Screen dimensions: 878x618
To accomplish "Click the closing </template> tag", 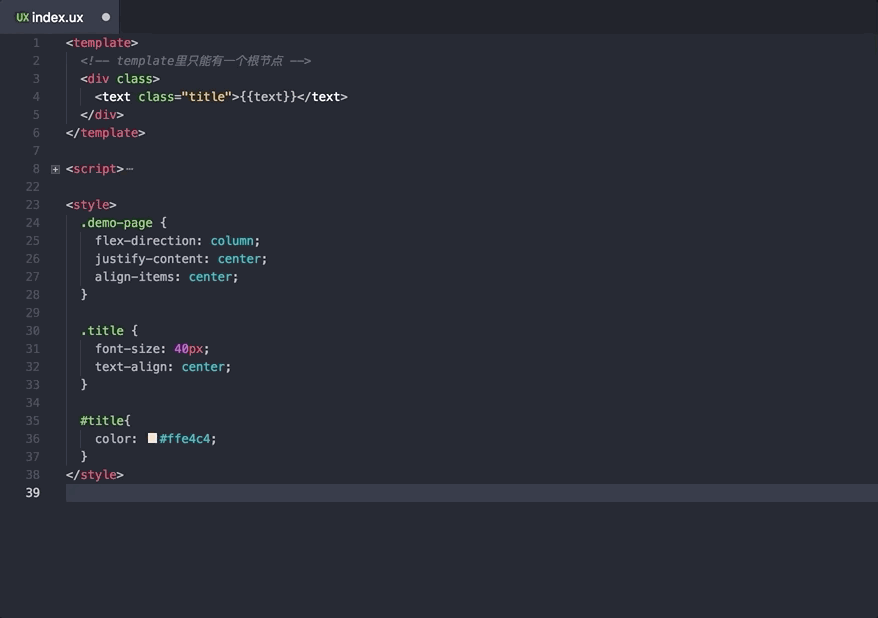I will click(x=105, y=133).
